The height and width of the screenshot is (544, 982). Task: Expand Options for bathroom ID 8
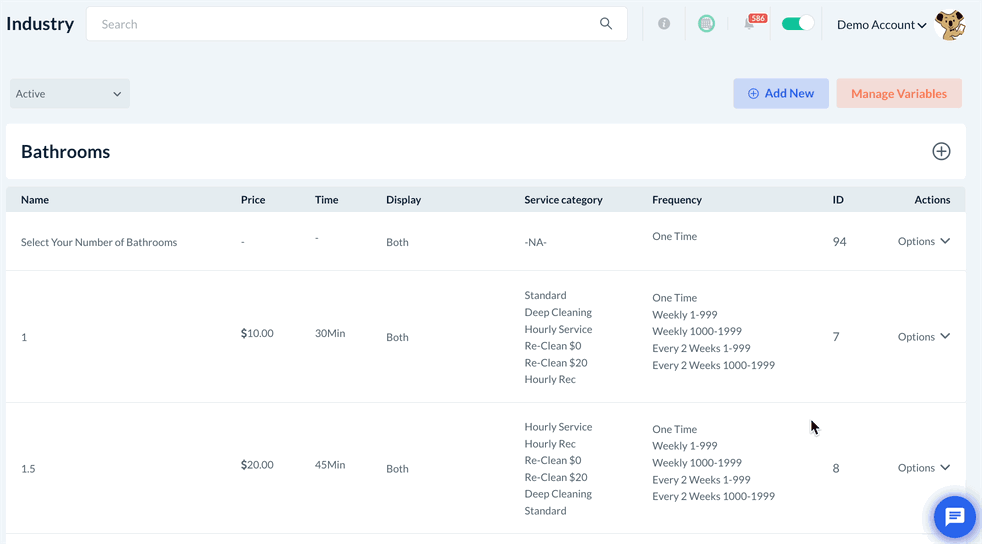923,468
